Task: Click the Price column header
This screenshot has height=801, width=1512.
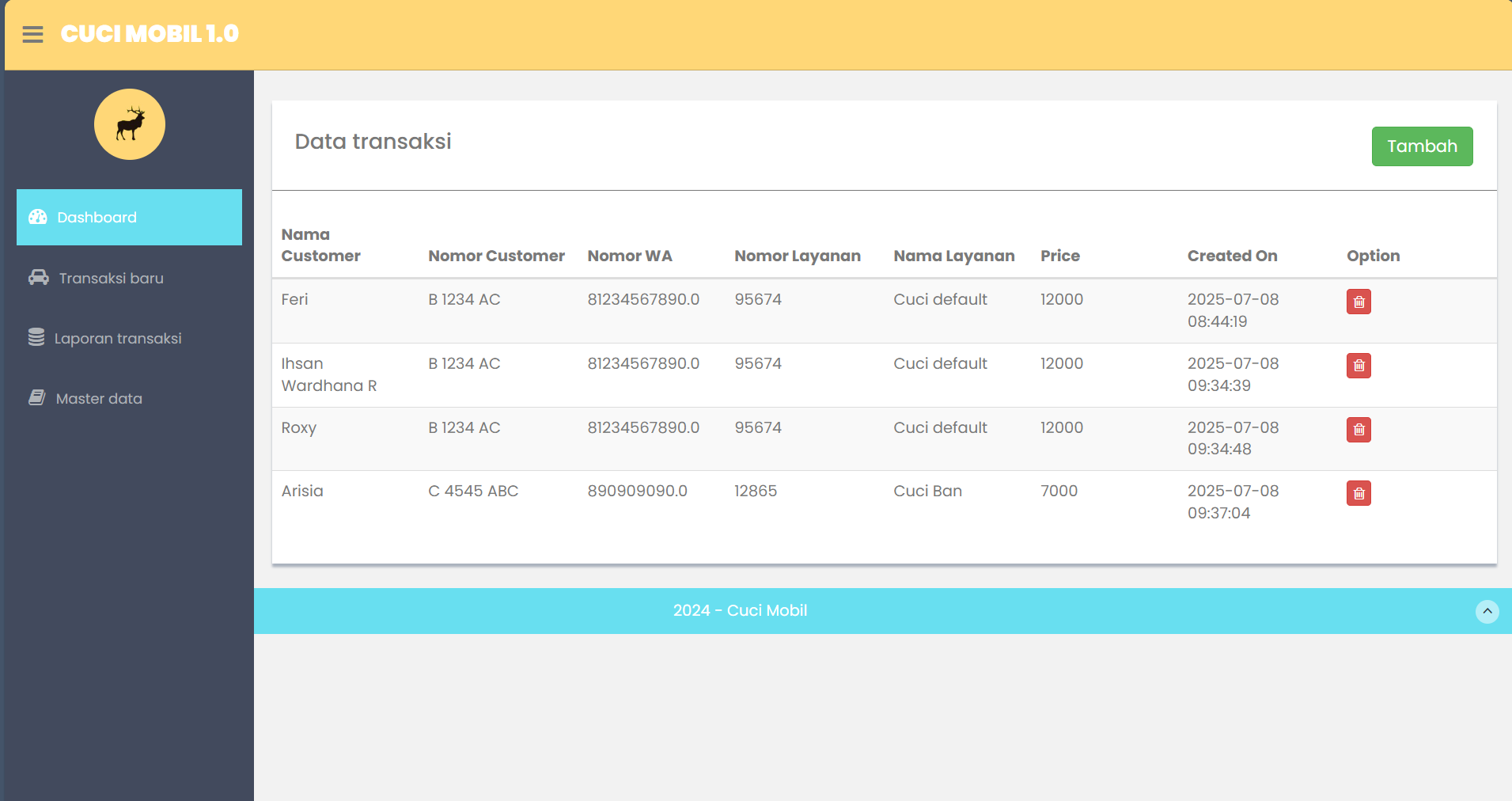Action: pyautogui.click(x=1060, y=256)
